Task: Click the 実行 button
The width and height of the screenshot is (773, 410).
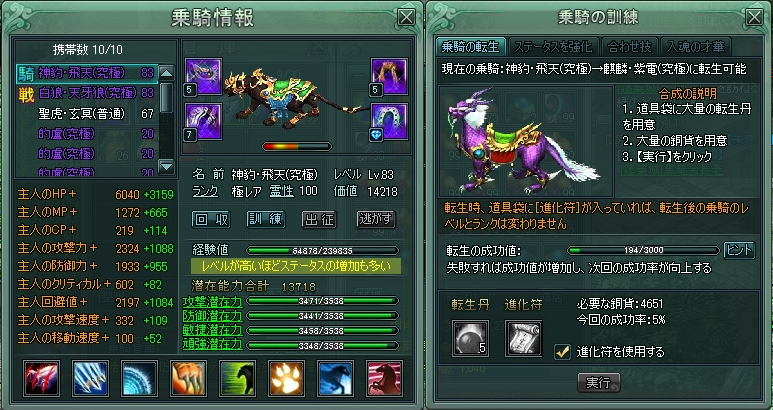Action: pyautogui.click(x=598, y=382)
